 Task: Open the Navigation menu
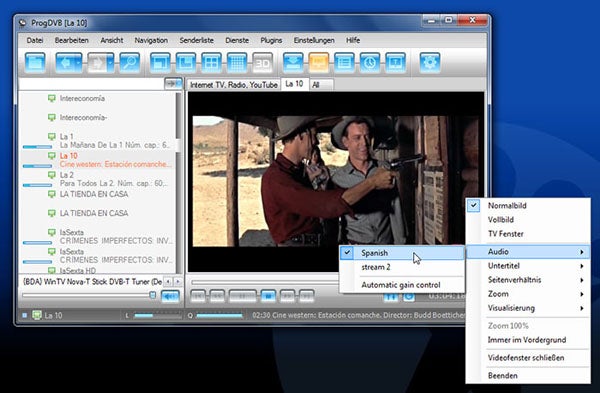click(x=151, y=40)
